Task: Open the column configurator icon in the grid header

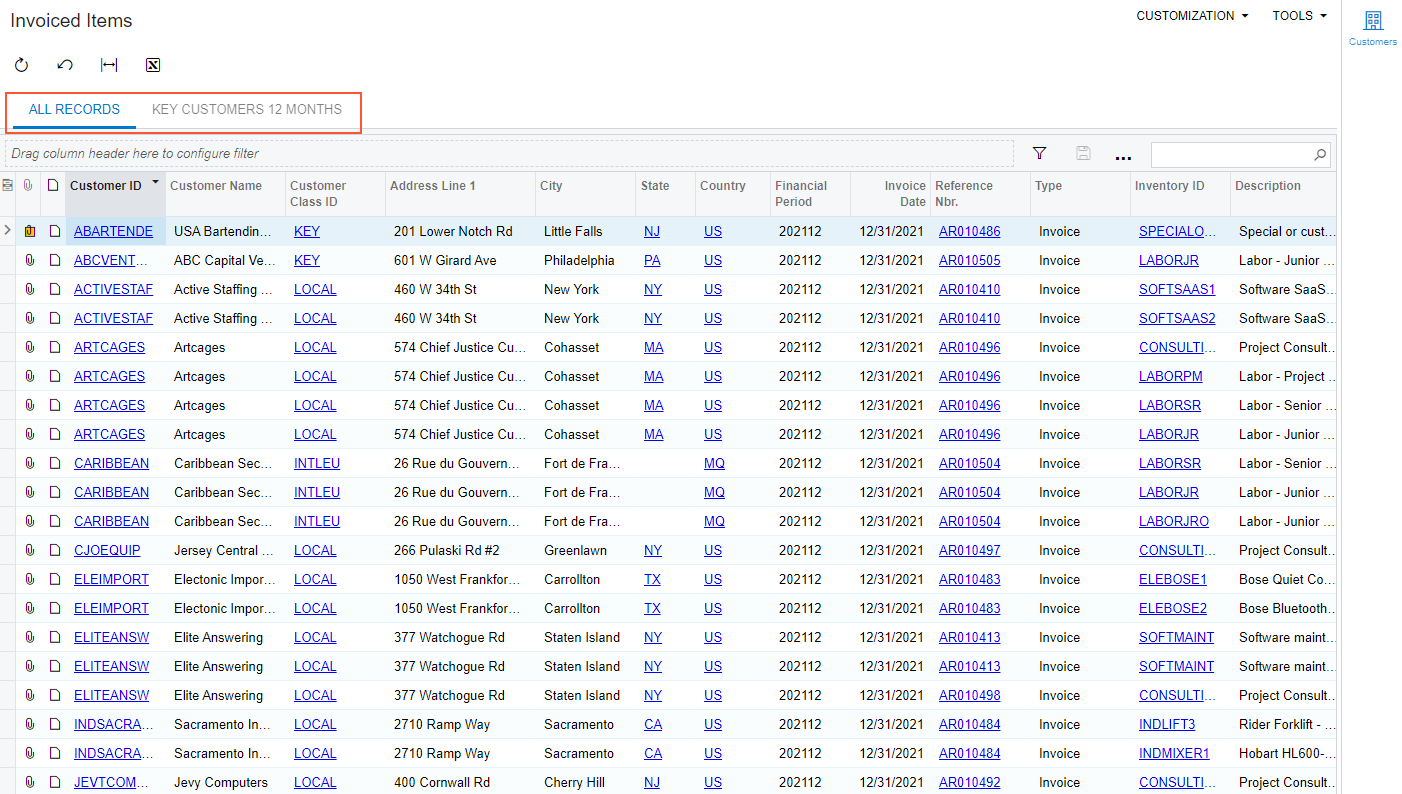Action: 8,186
